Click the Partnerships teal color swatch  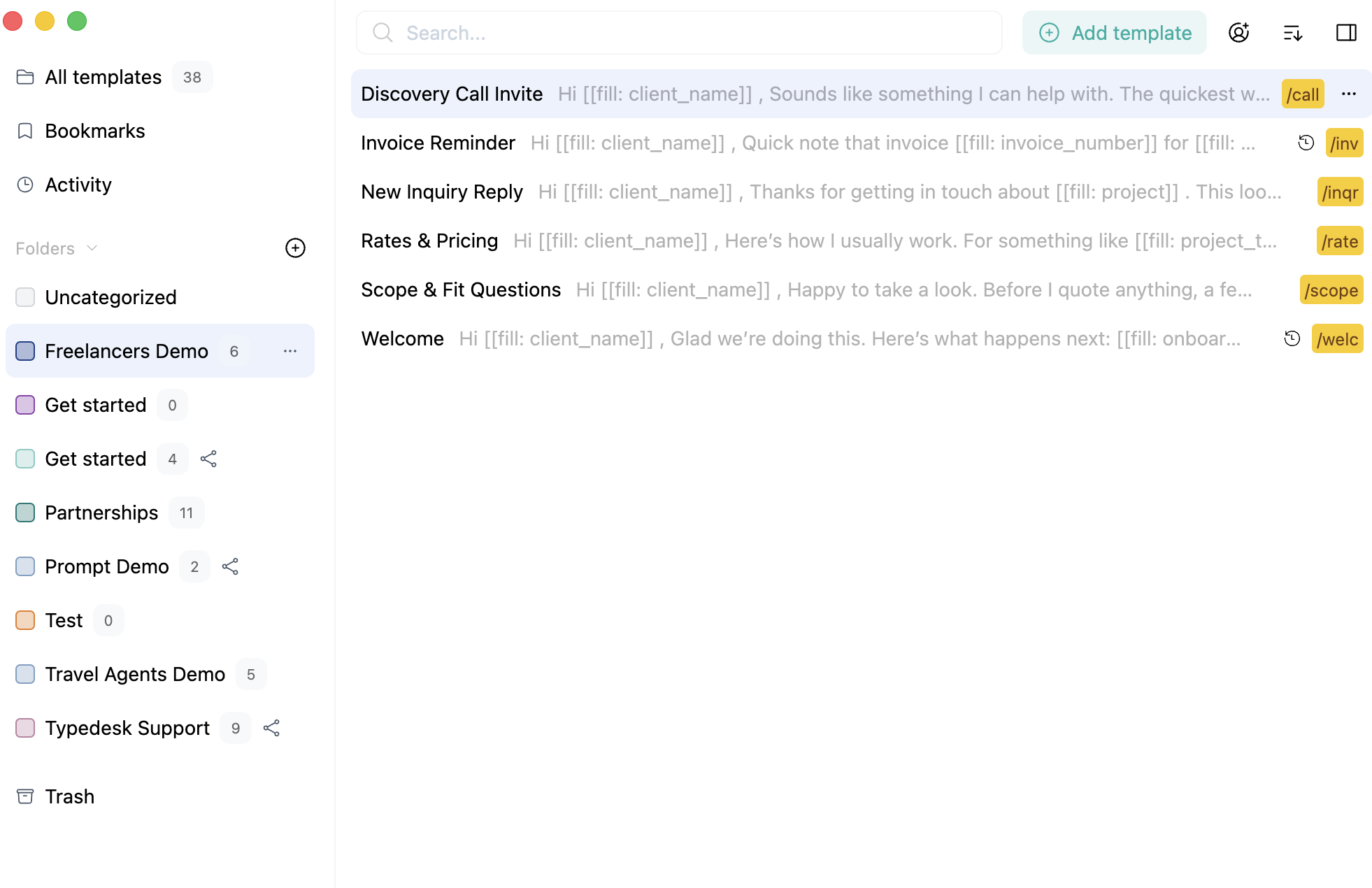point(25,513)
